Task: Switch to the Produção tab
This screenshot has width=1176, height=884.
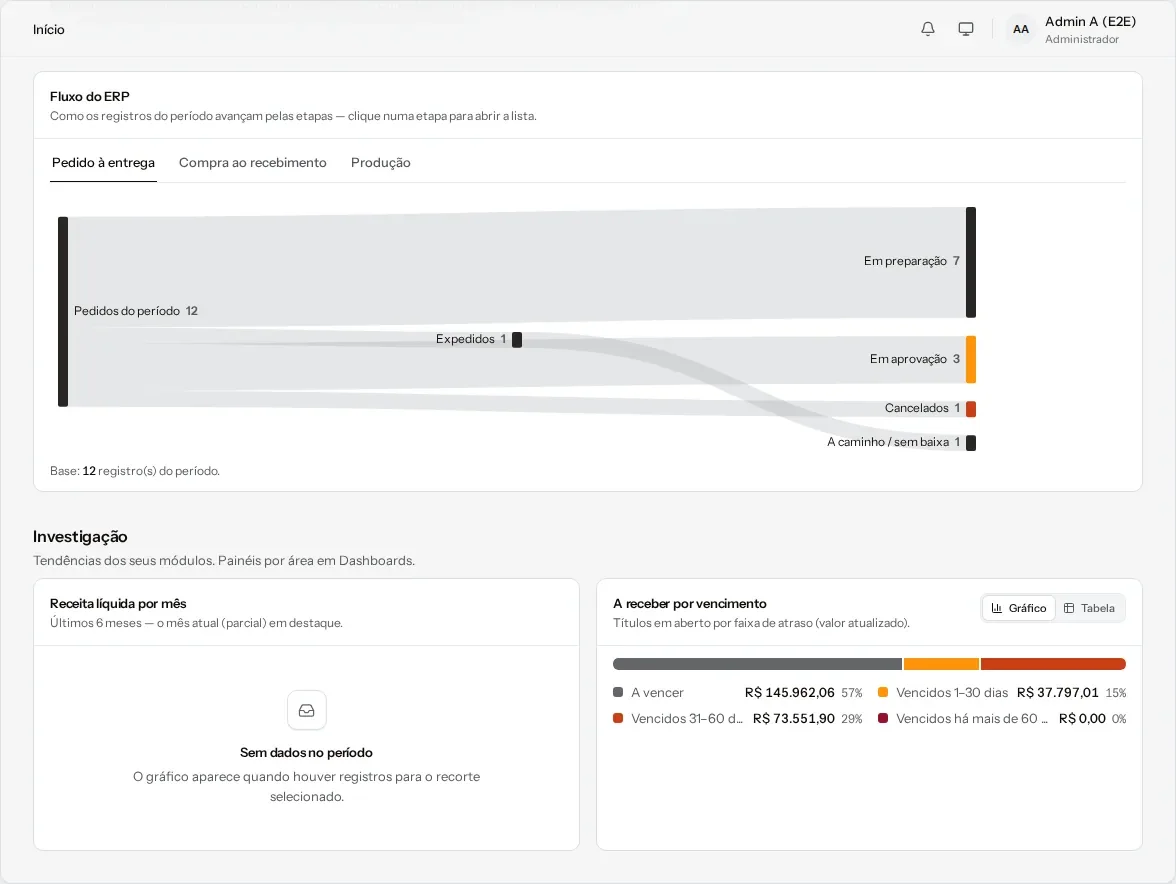Action: pos(380,163)
